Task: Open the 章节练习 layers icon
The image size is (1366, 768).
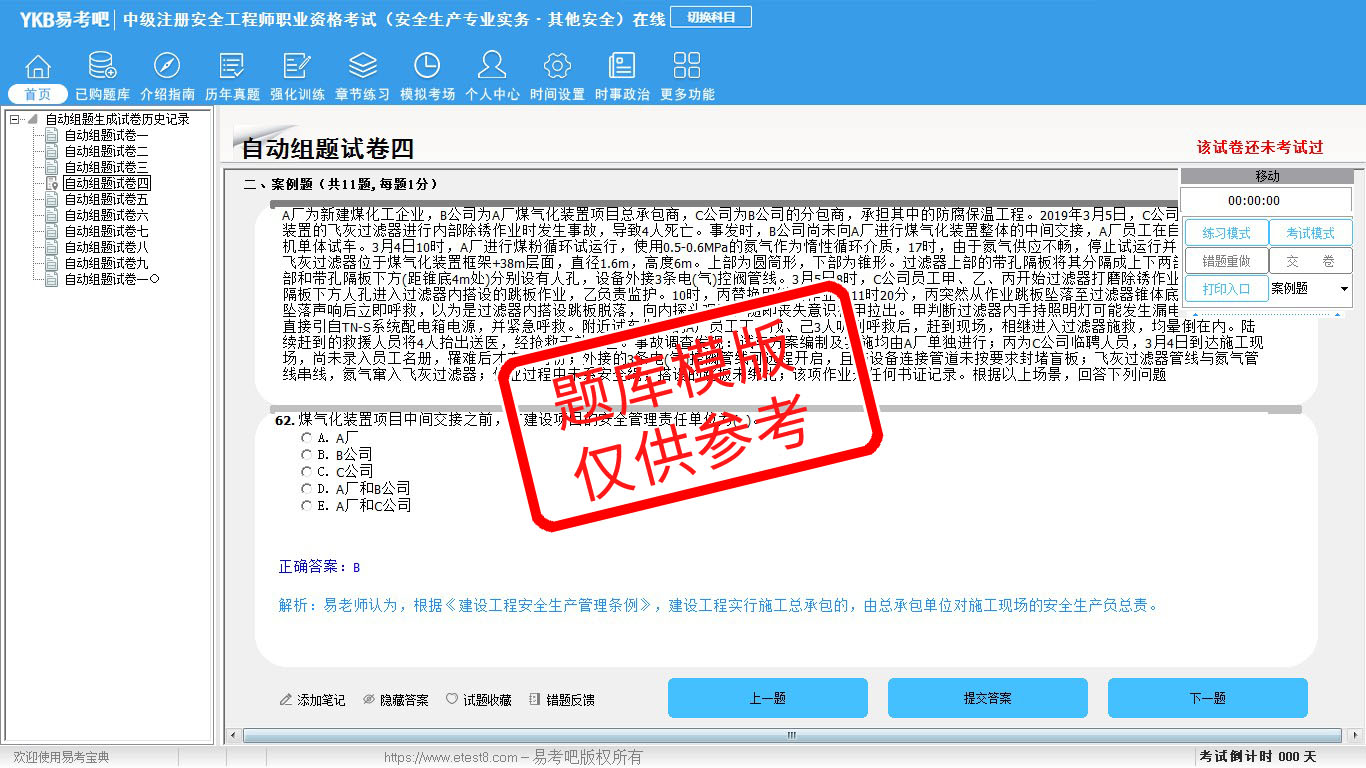Action: [x=362, y=66]
